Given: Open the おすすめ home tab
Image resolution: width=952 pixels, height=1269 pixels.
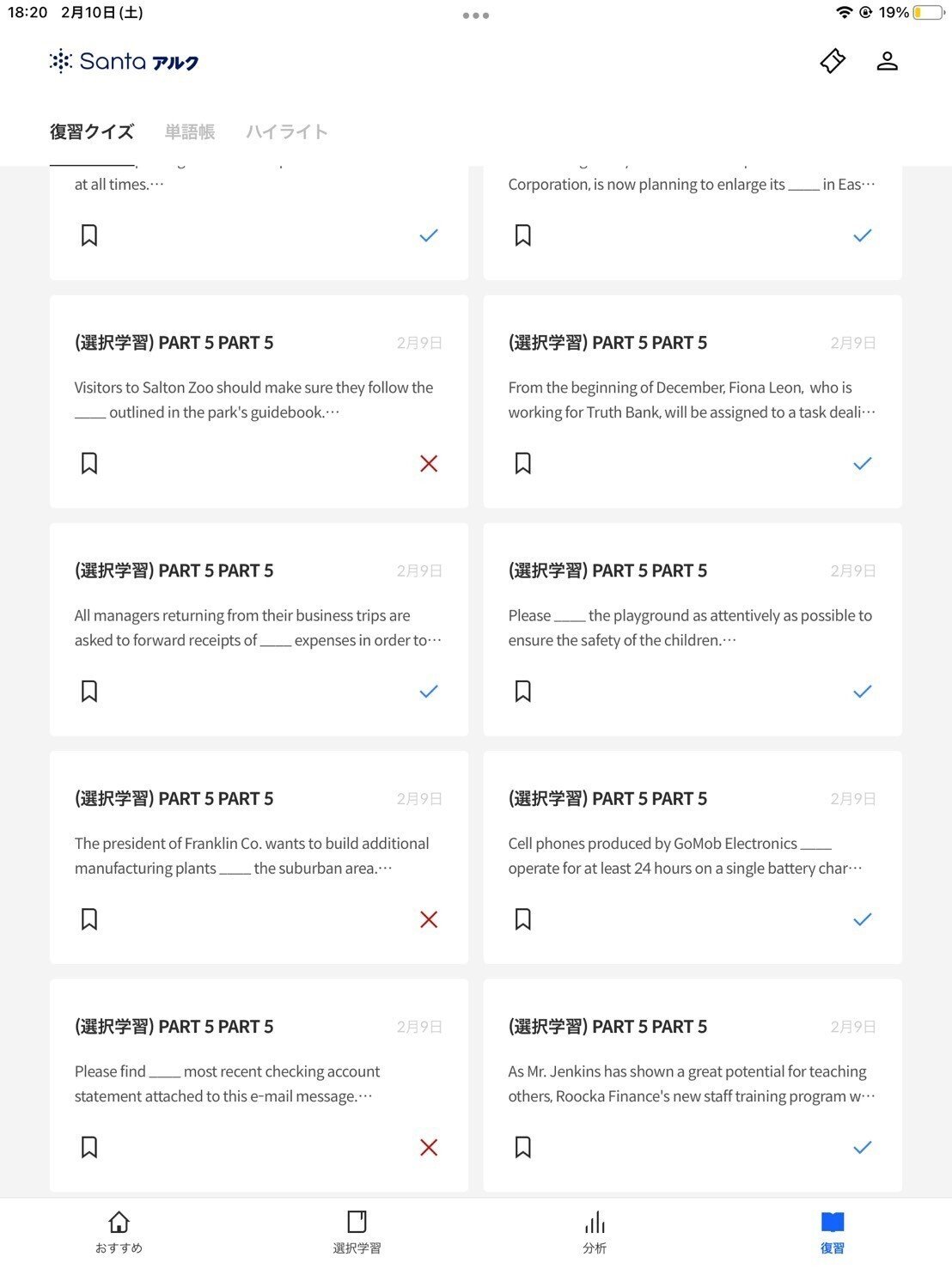Looking at the screenshot, I should pos(119,1231).
